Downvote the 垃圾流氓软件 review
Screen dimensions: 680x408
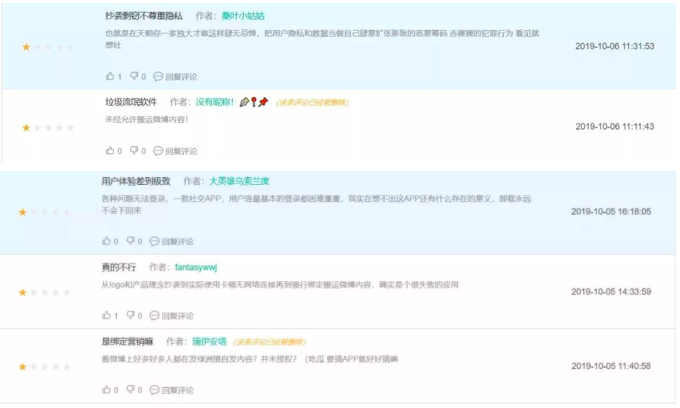pyautogui.click(x=134, y=151)
